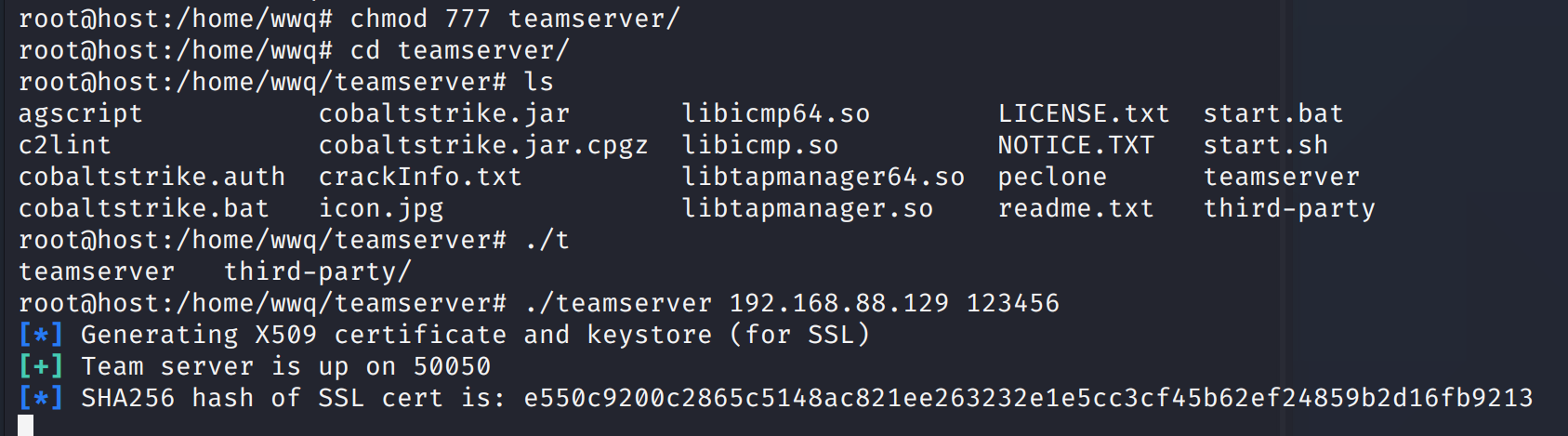Click the agscript file name in listing
The height and width of the screenshot is (436, 1568).
pyautogui.click(x=81, y=114)
